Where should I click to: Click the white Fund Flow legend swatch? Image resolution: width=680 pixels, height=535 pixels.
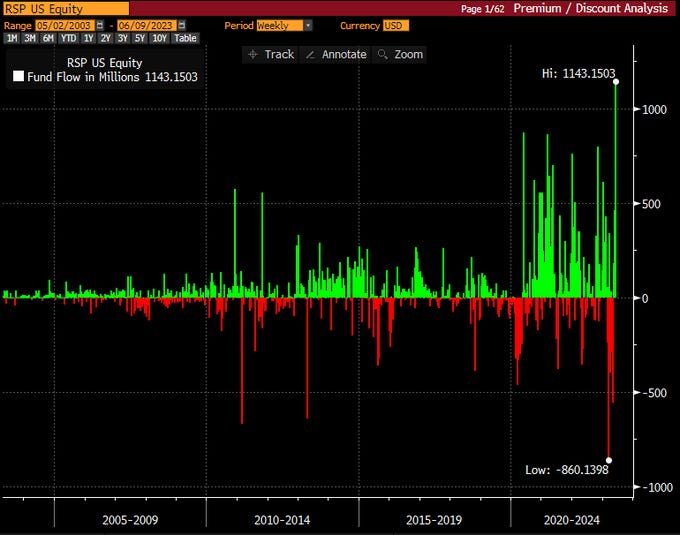tap(19, 76)
